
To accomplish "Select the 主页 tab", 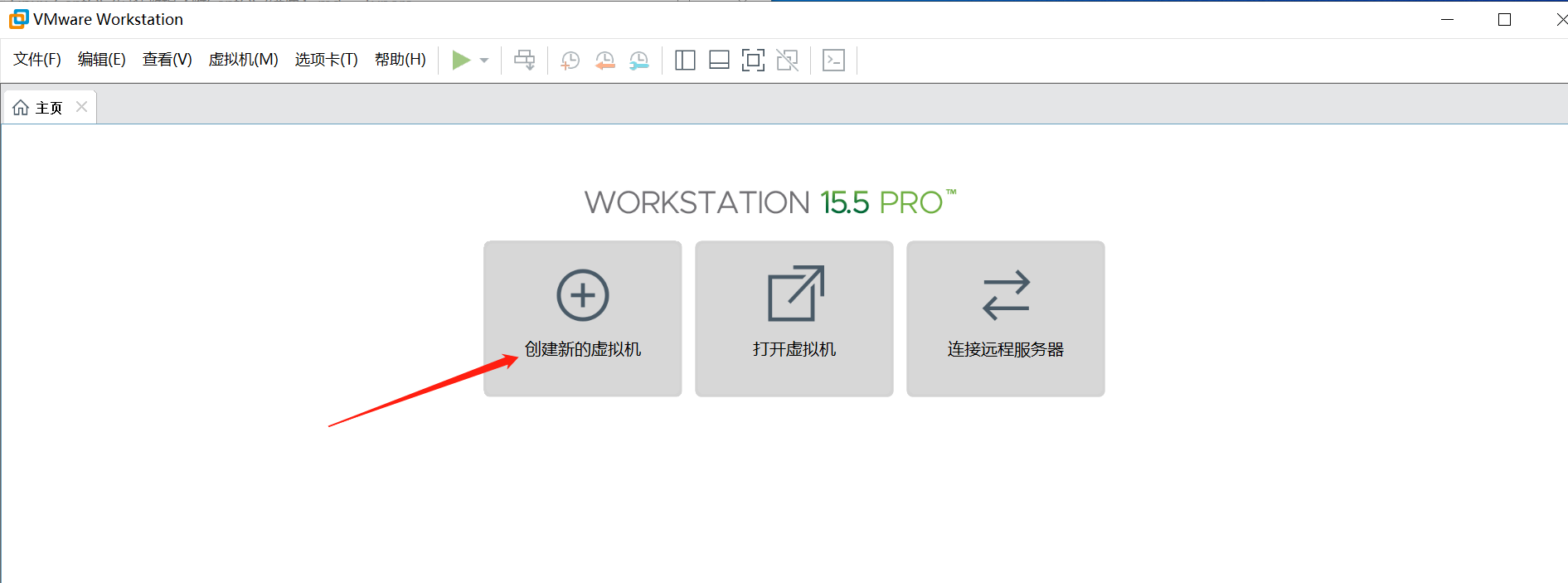I will pyautogui.click(x=50, y=108).
